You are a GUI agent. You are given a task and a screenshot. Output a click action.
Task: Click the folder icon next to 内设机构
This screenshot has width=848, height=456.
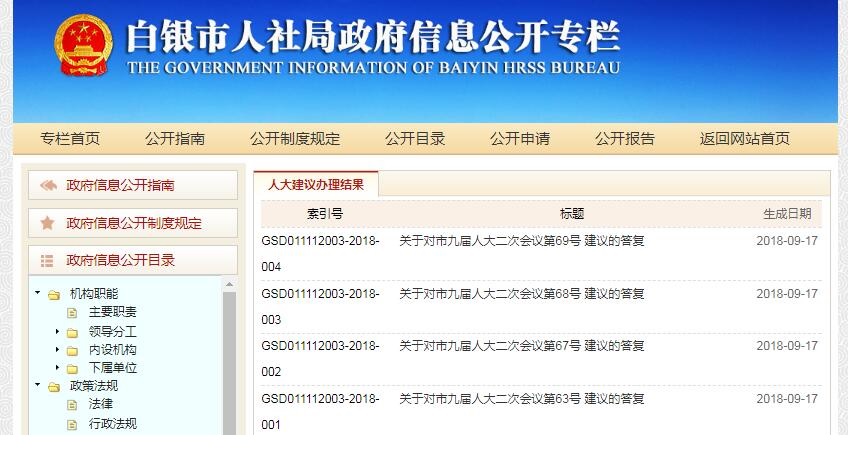click(72, 350)
